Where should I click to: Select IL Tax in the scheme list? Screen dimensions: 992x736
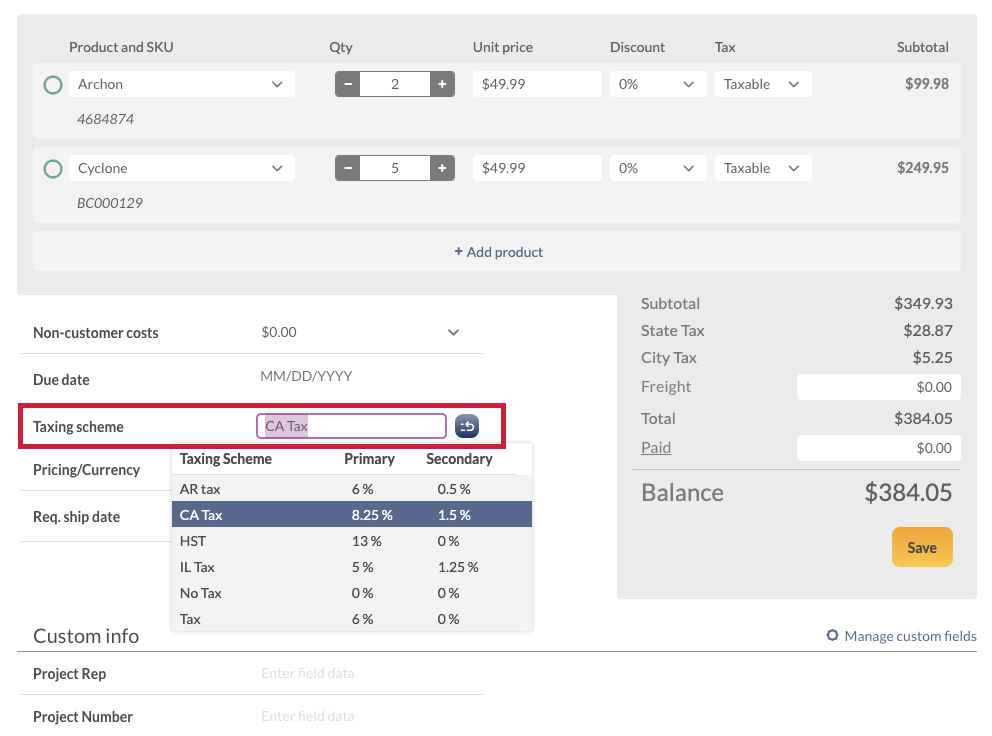pyautogui.click(x=352, y=567)
